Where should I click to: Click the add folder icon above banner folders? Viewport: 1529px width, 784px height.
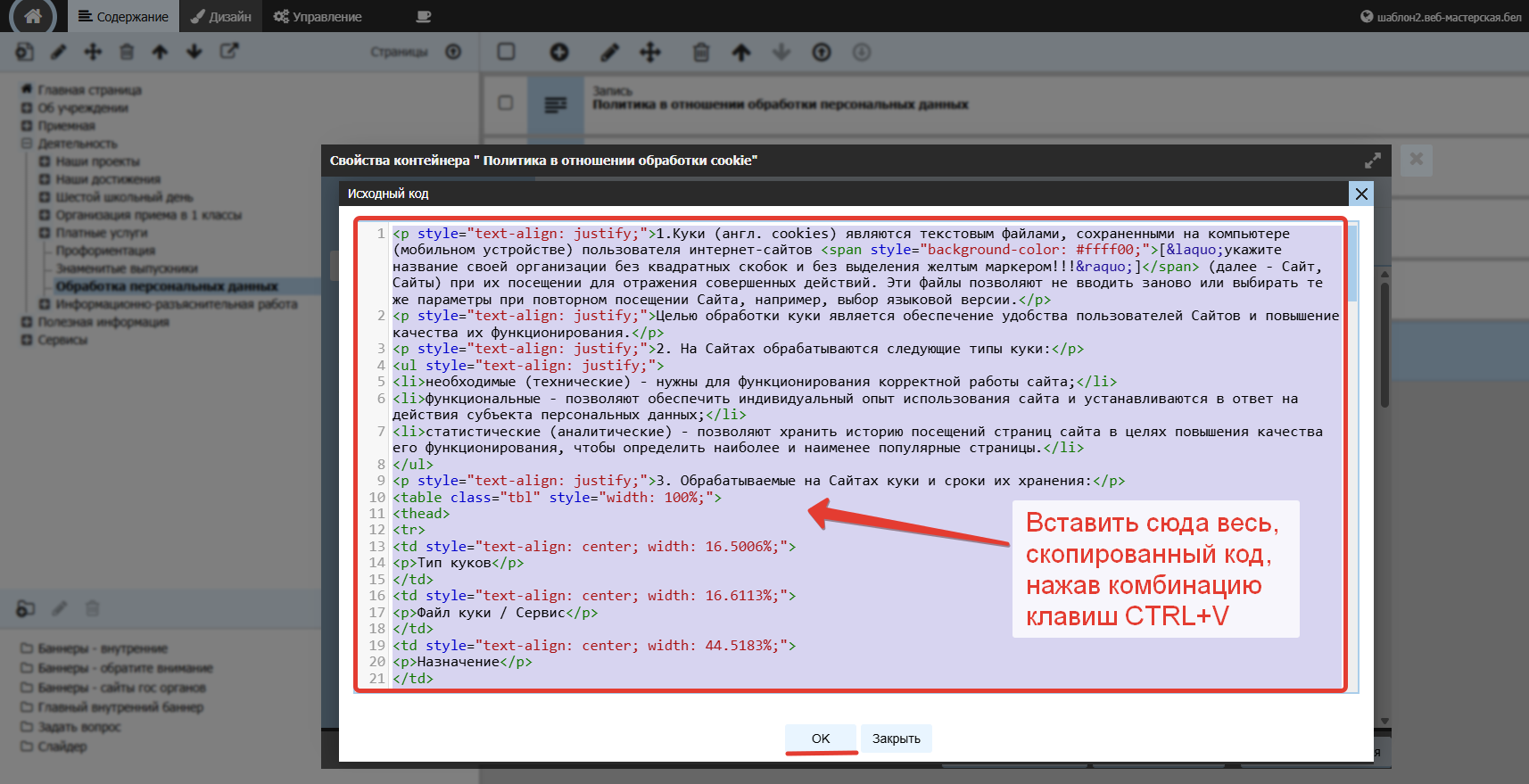(x=26, y=609)
